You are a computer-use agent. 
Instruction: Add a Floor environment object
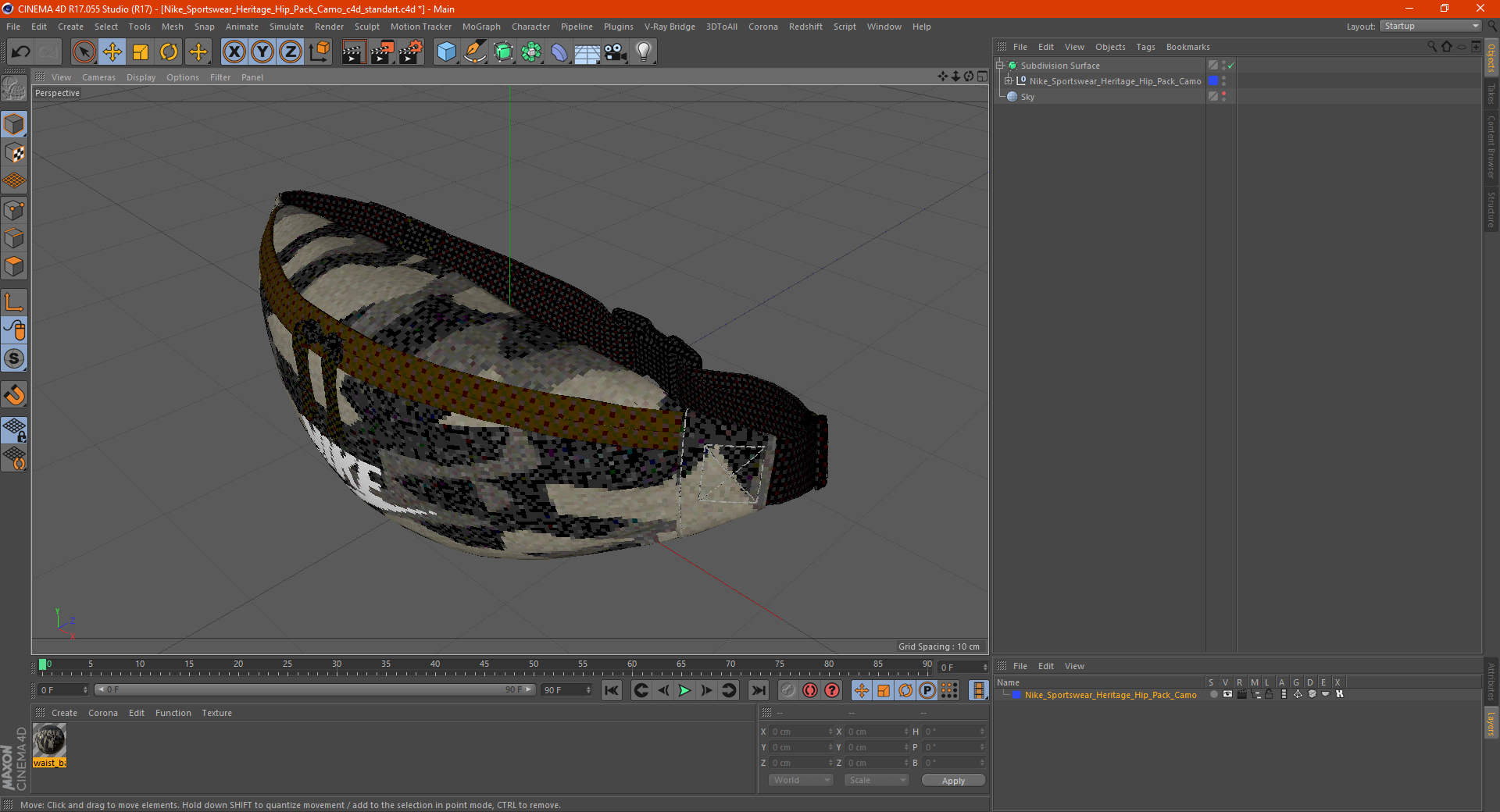point(587,52)
